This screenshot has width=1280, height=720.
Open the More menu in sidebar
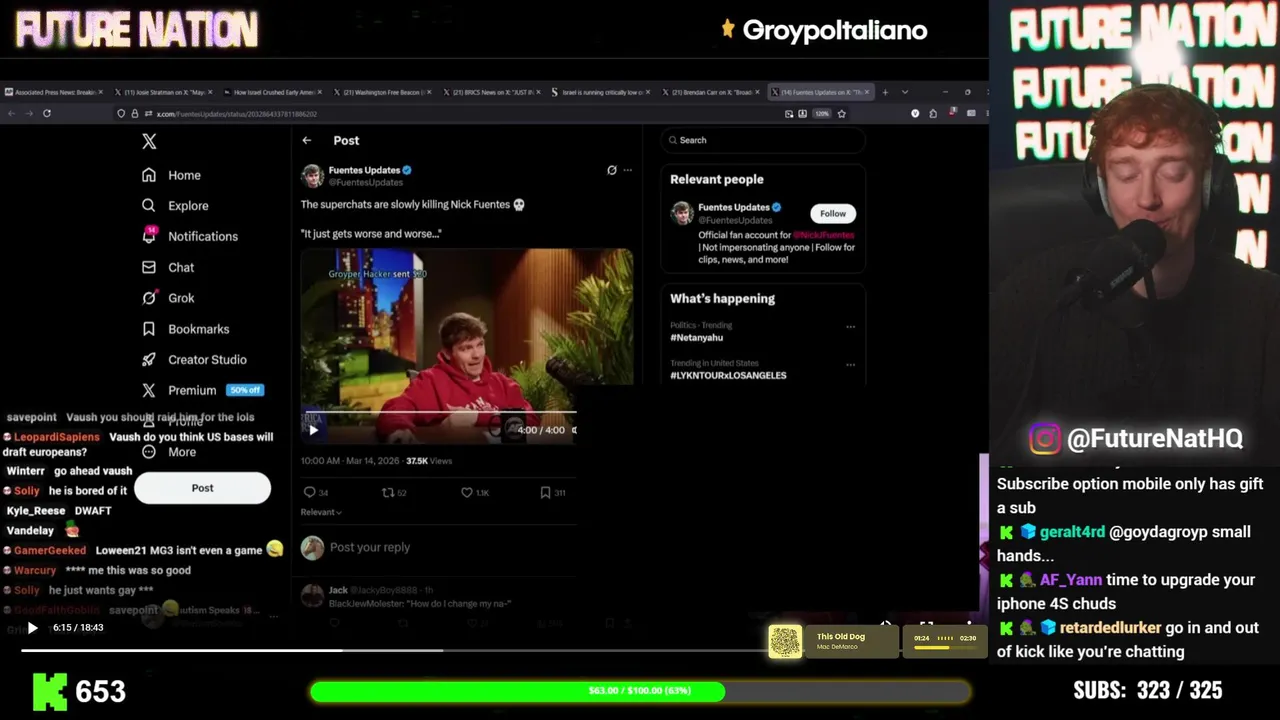click(x=169, y=452)
